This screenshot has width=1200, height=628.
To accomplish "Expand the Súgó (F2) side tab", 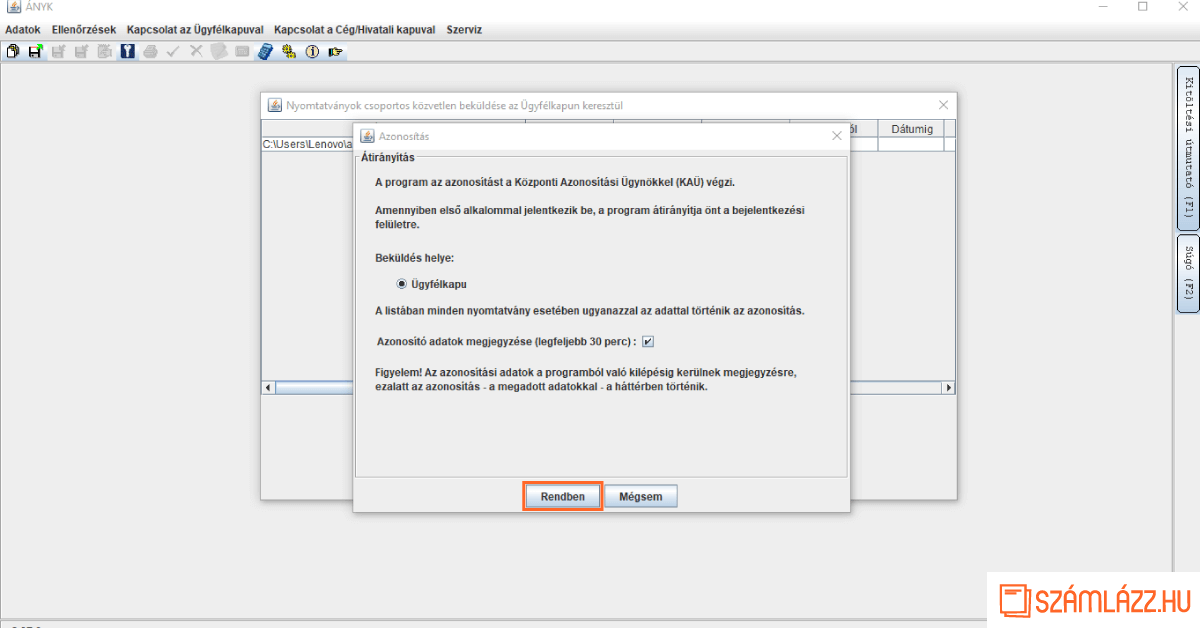I will (x=1187, y=273).
